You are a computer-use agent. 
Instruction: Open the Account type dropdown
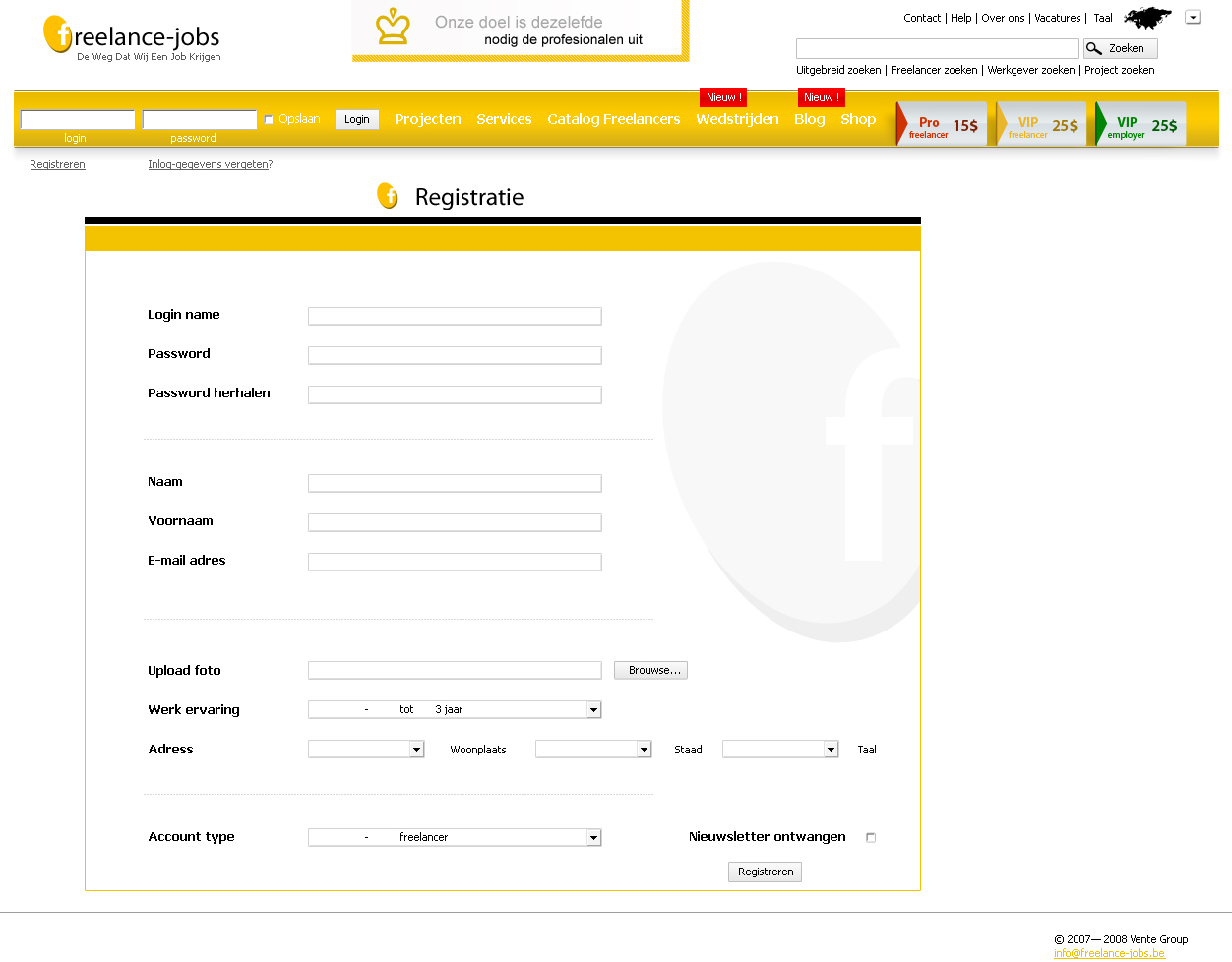[x=593, y=838]
